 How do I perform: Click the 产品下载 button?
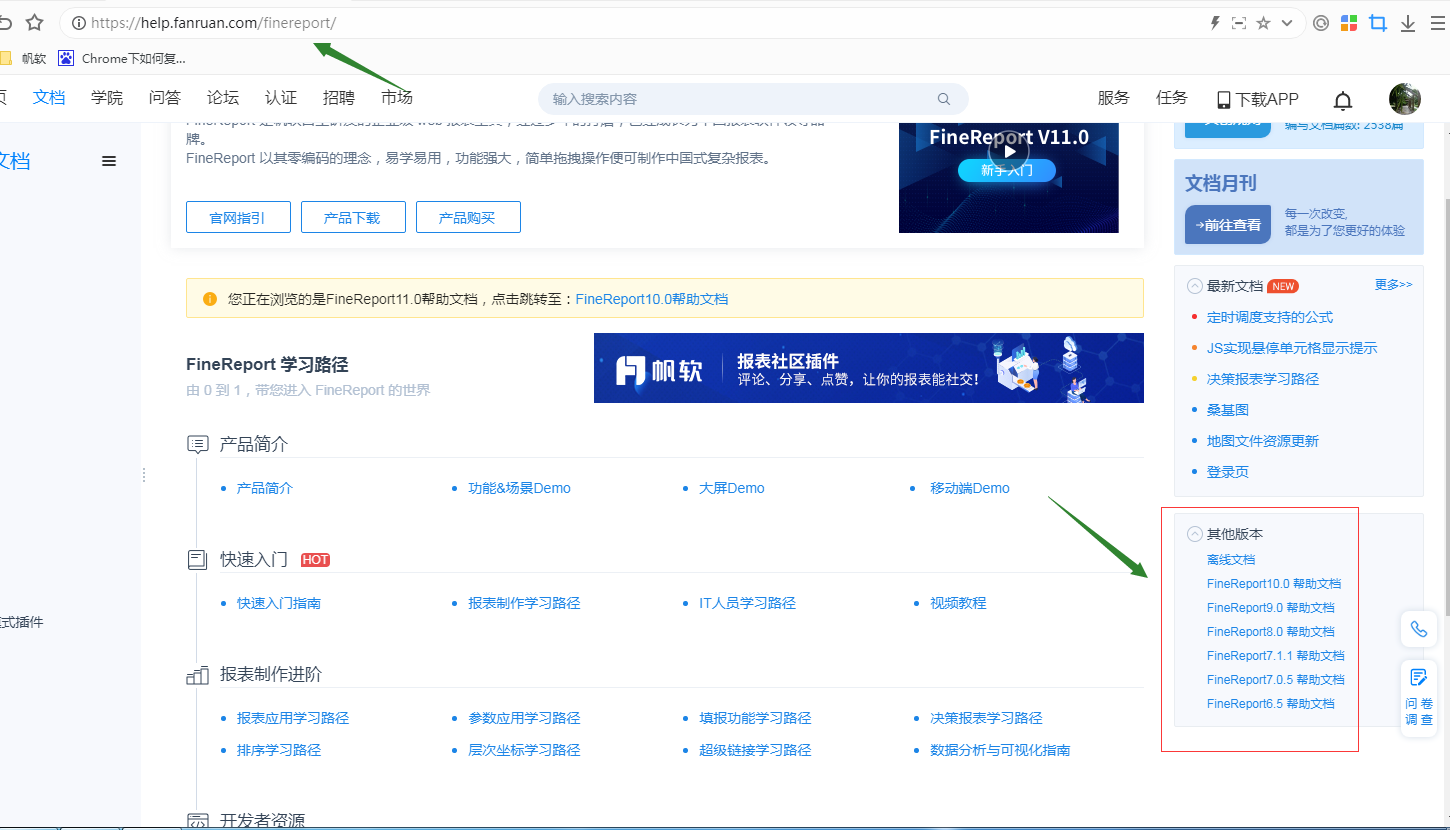point(353,217)
